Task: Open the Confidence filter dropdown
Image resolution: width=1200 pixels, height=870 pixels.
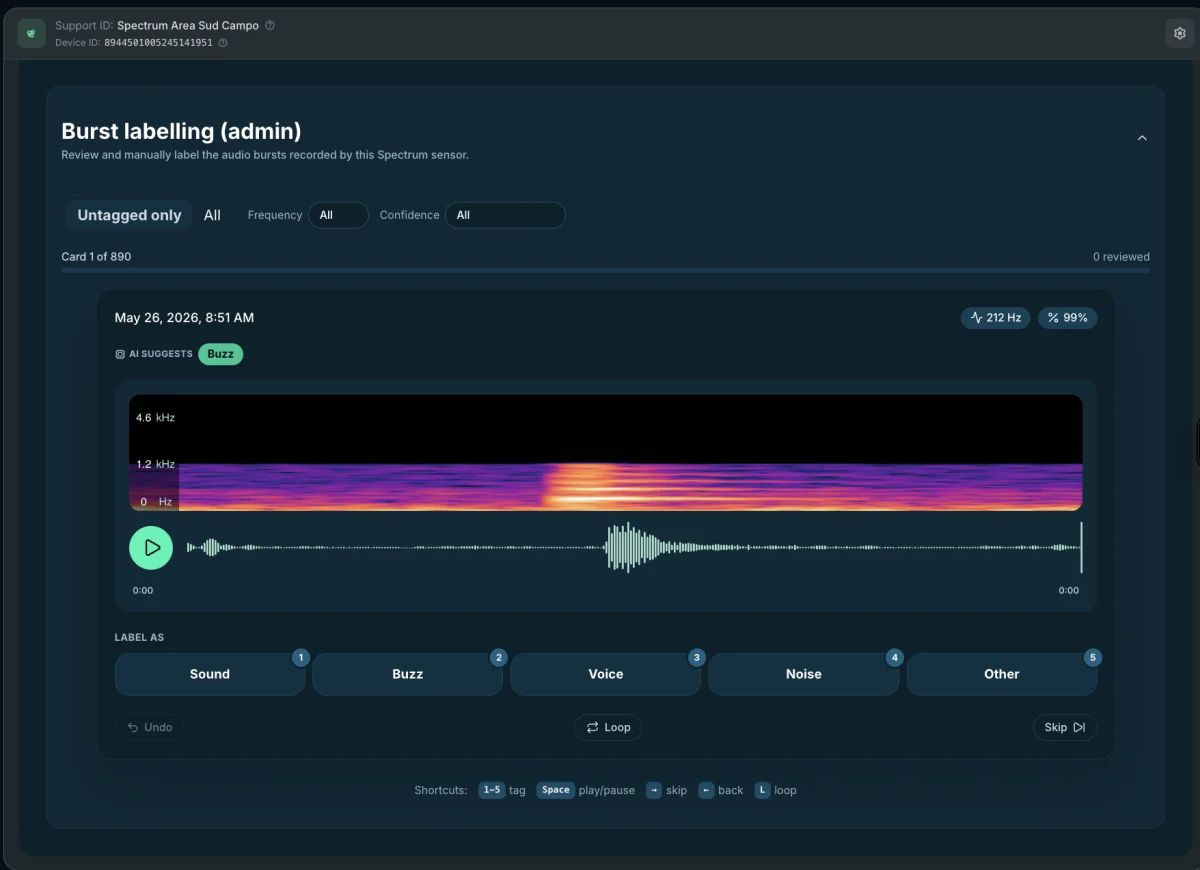Action: [x=505, y=215]
